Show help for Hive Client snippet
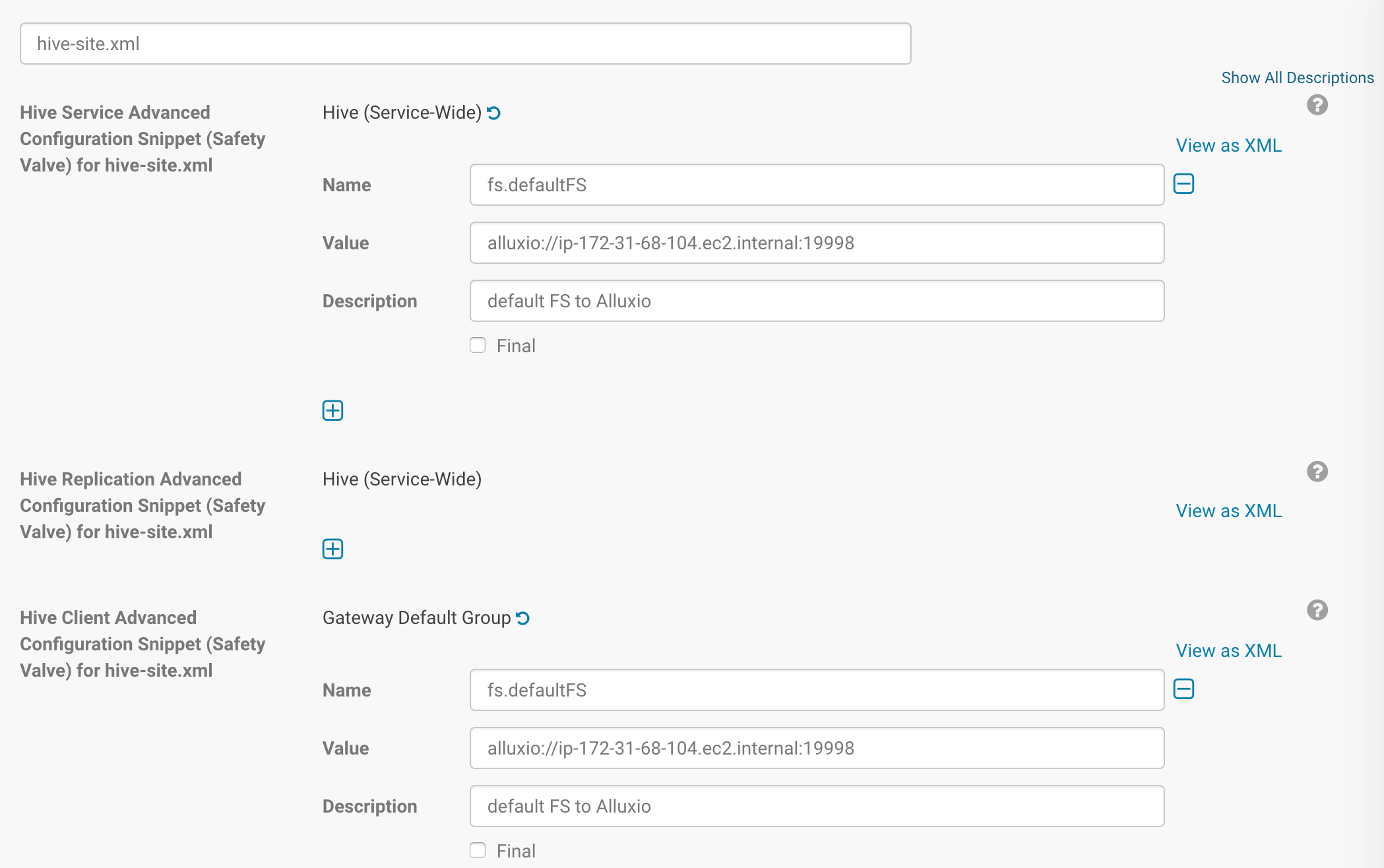 (1317, 610)
